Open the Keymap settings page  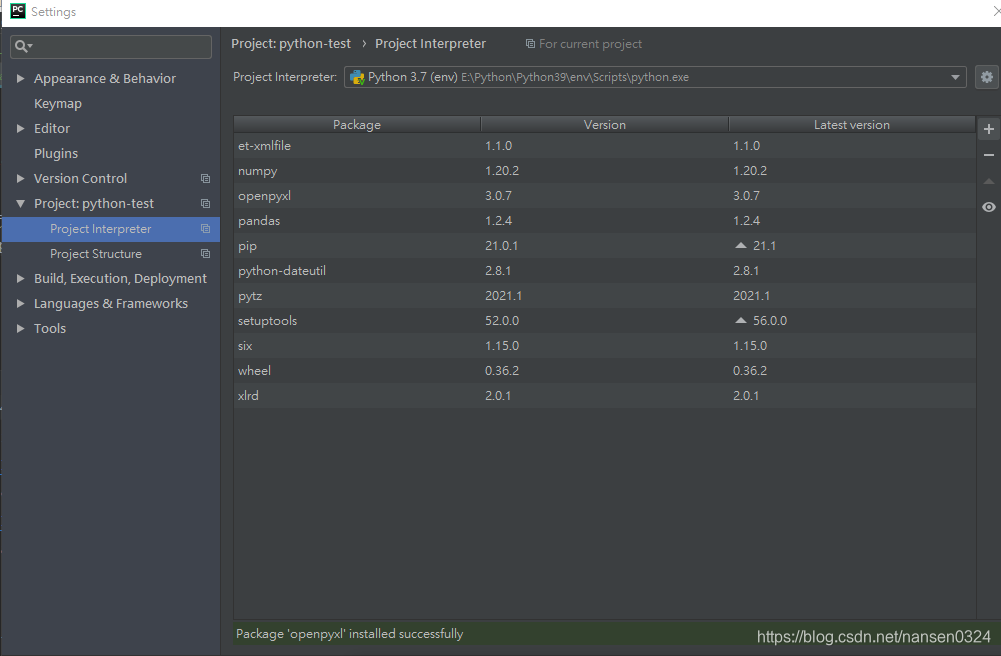[x=57, y=103]
